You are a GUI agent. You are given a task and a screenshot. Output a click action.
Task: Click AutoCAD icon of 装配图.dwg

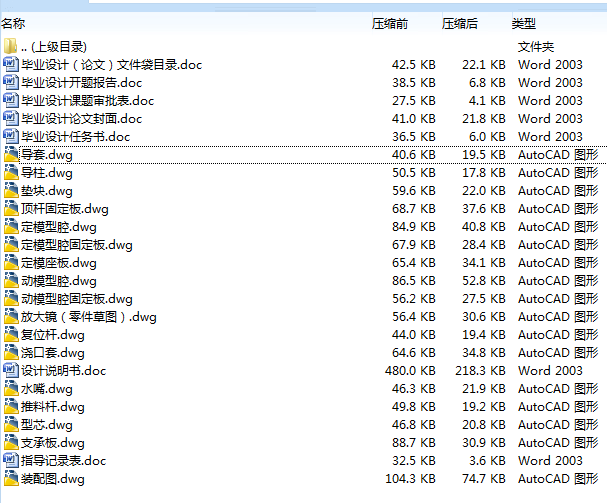tap(11, 478)
